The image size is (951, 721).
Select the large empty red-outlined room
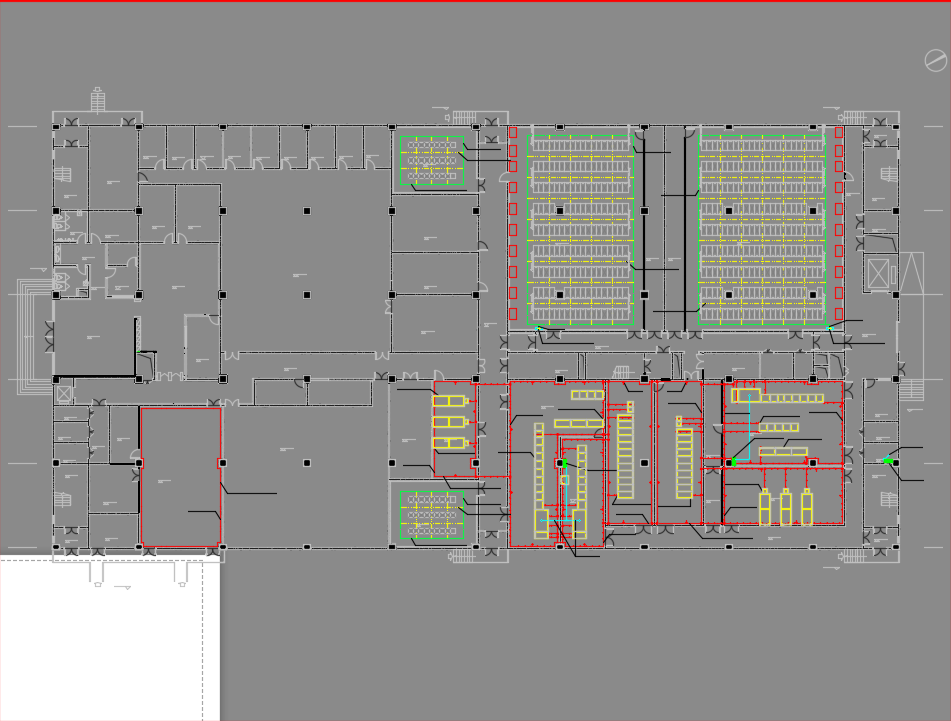(x=181, y=477)
